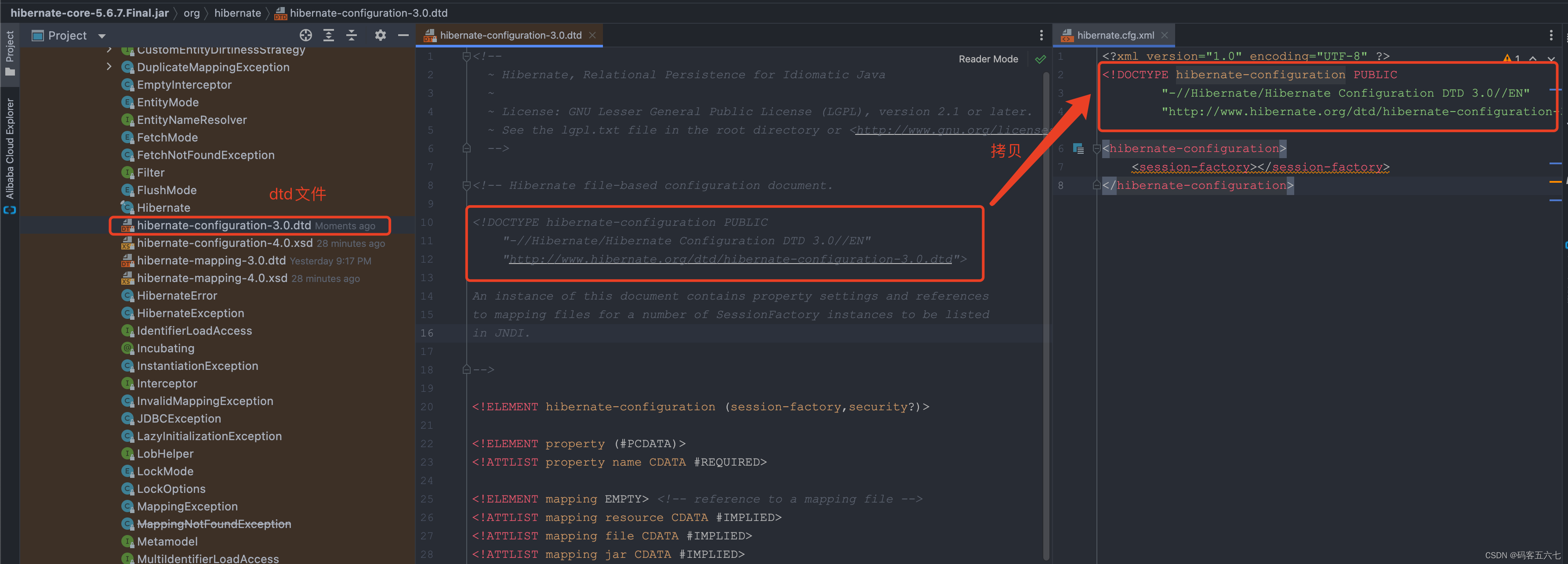Click the dtd editor vertical scrollbar
This screenshot has height=564, width=1568.
click(x=1046, y=304)
